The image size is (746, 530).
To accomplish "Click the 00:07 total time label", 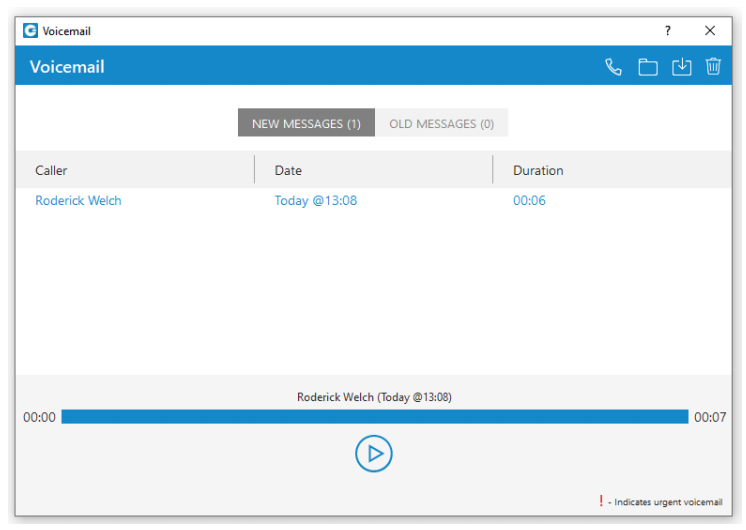I will point(710,417).
